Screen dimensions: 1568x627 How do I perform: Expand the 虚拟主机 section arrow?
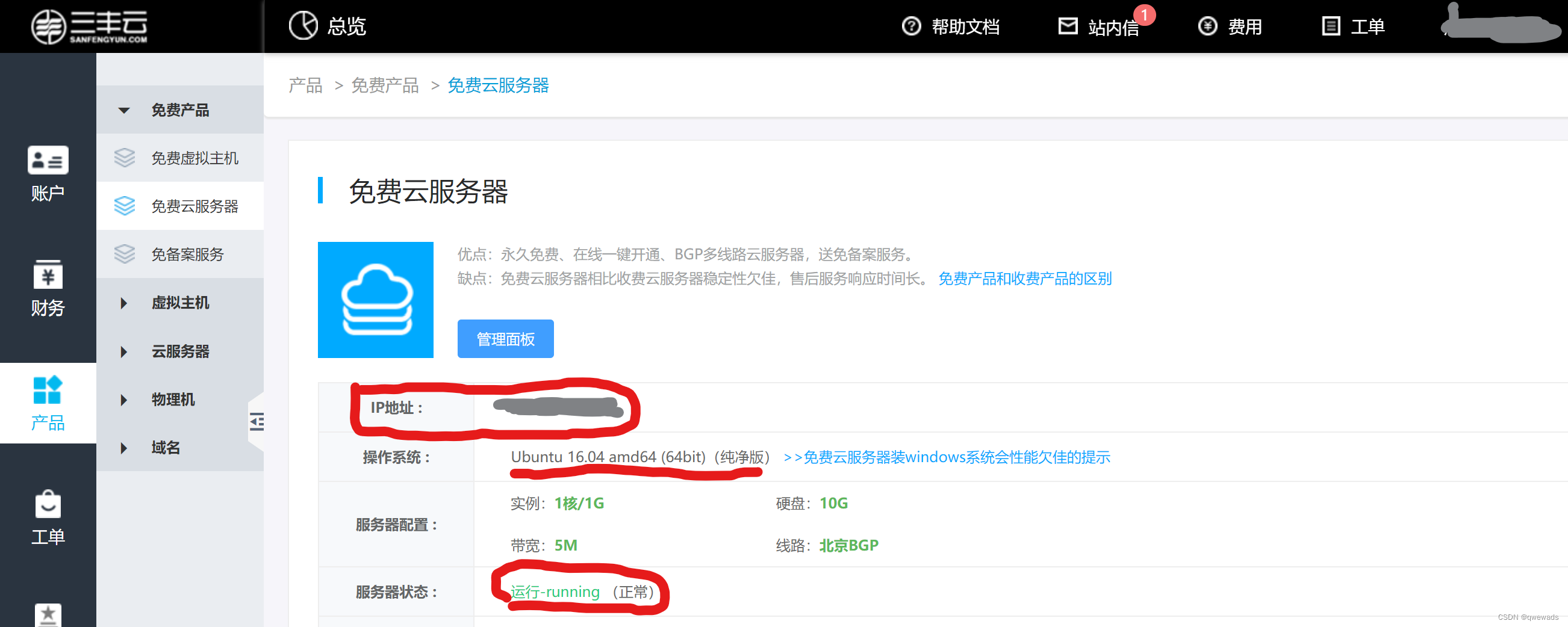pos(124,303)
